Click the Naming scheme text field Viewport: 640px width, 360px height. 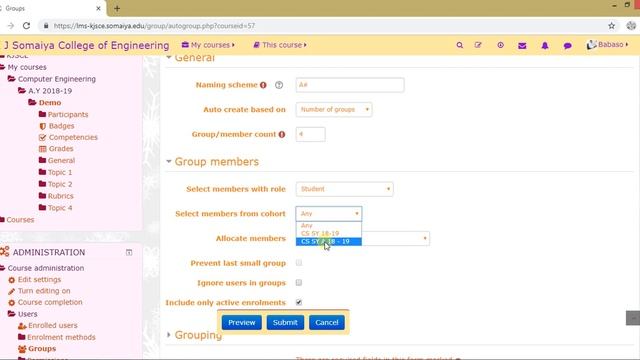coord(350,85)
